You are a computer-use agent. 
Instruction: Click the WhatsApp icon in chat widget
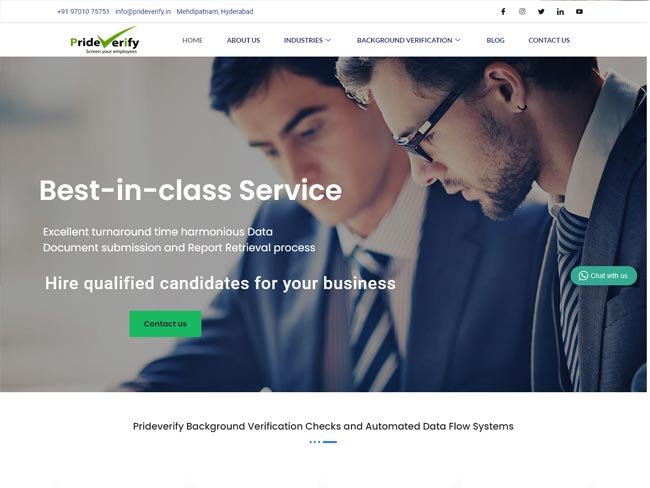point(583,276)
